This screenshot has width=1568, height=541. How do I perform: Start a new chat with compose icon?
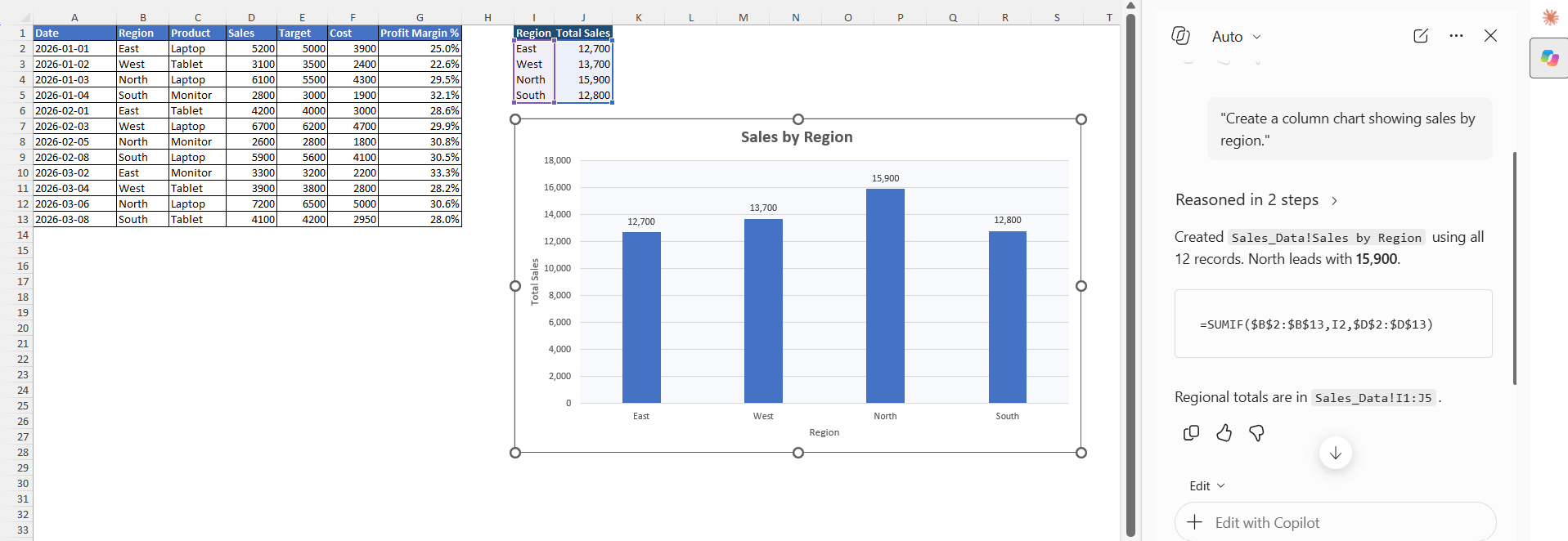pyautogui.click(x=1421, y=36)
